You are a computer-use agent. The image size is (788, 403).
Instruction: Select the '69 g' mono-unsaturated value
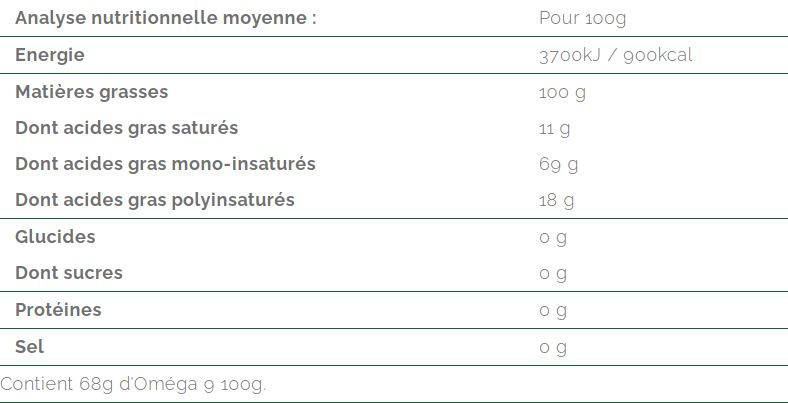point(558,164)
